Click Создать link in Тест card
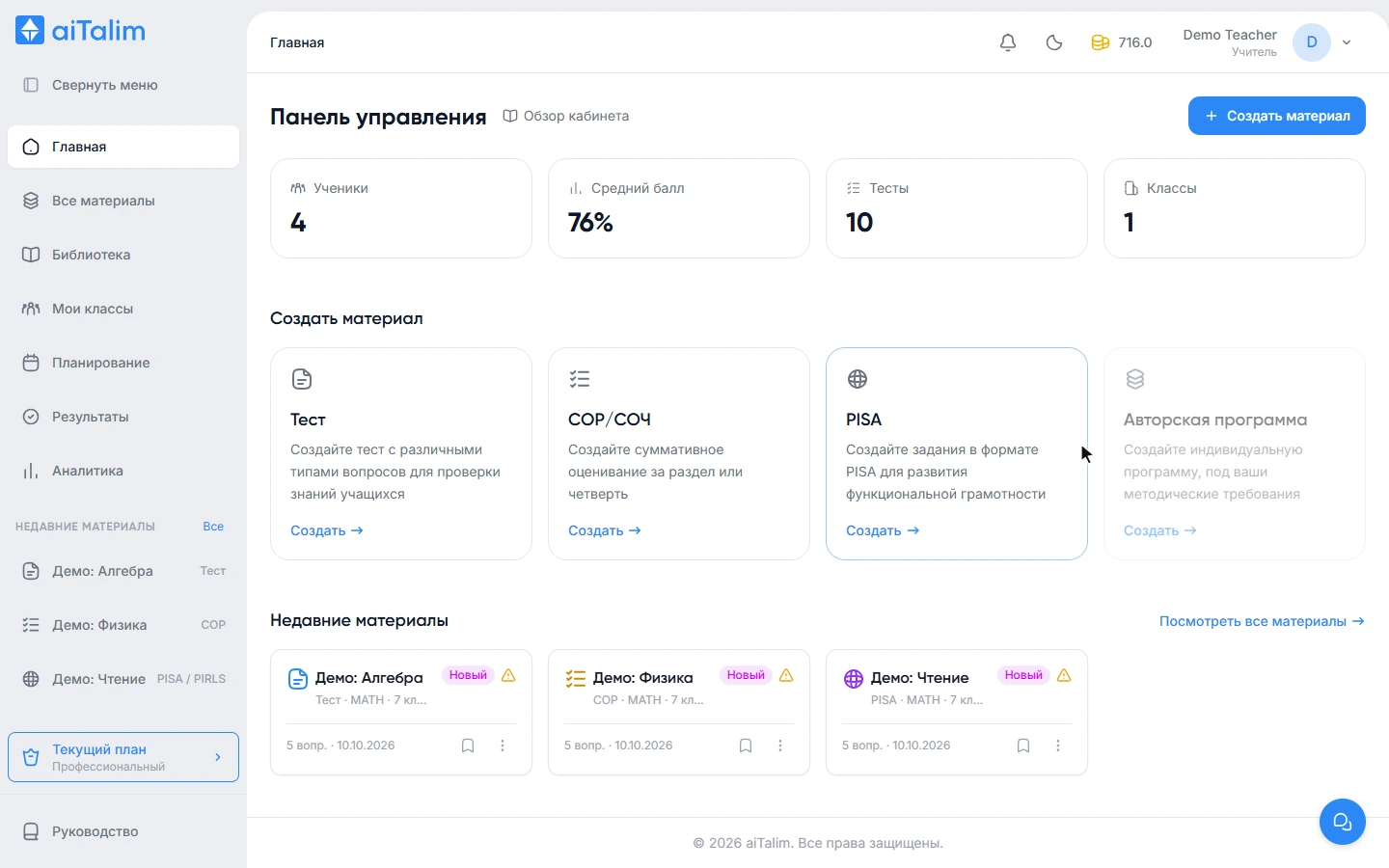Image resolution: width=1389 pixels, height=868 pixels. (x=327, y=530)
